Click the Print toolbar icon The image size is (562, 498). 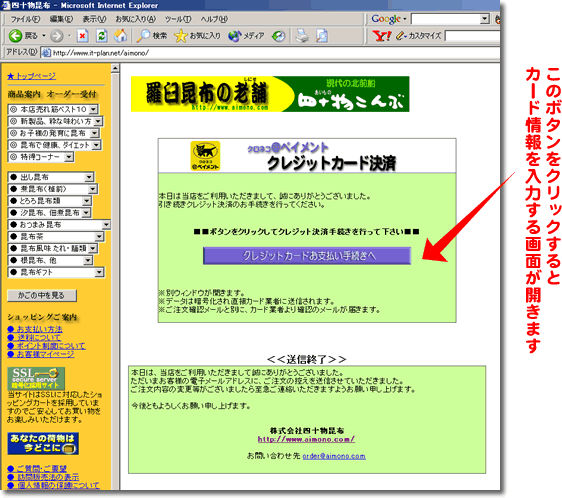pos(302,36)
